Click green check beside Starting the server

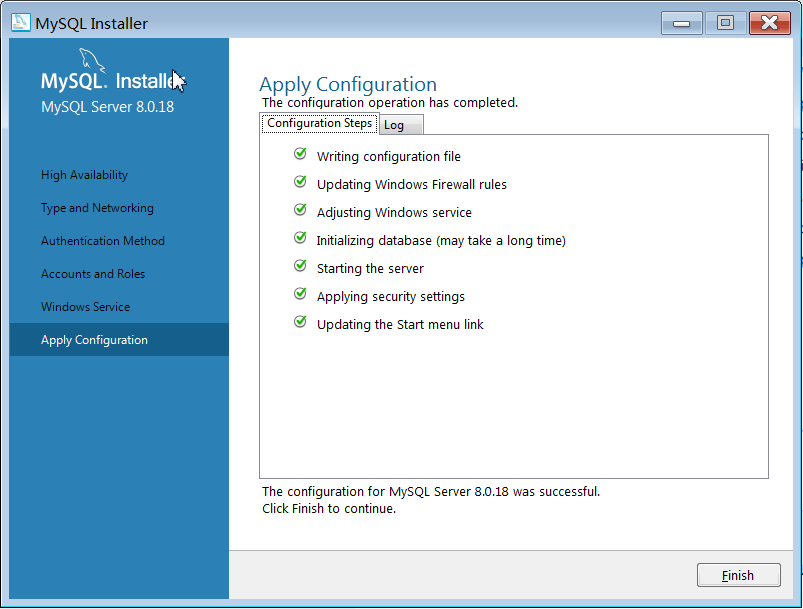[x=300, y=266]
